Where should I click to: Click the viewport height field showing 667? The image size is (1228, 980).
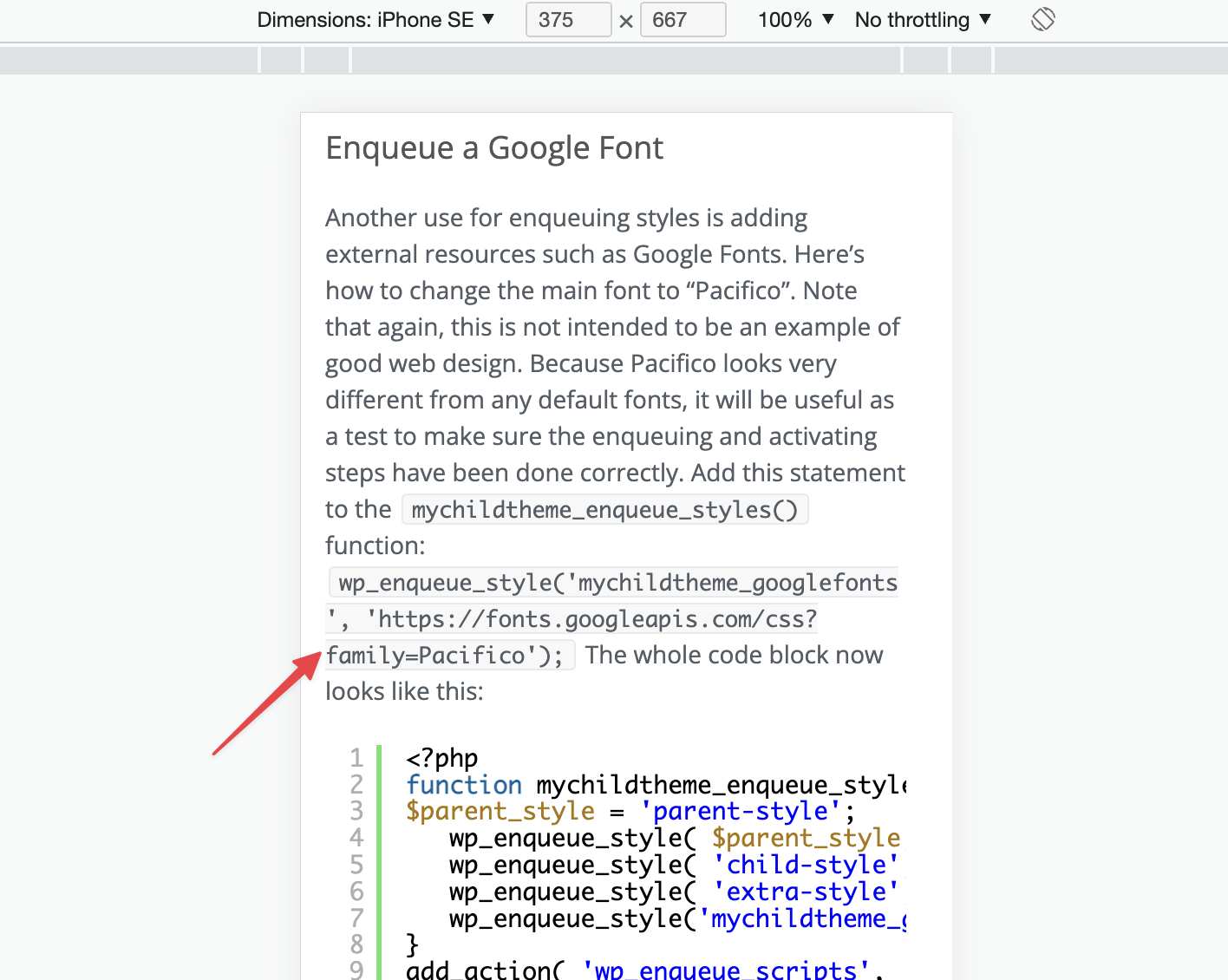[x=683, y=20]
